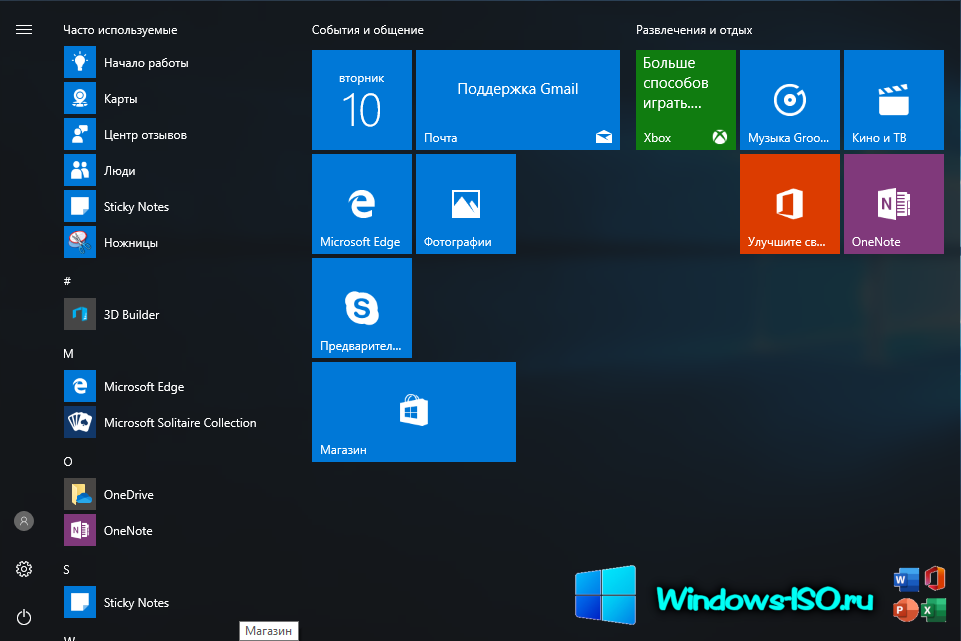Click the События и общение group title
The height and width of the screenshot is (641, 961).
[368, 30]
